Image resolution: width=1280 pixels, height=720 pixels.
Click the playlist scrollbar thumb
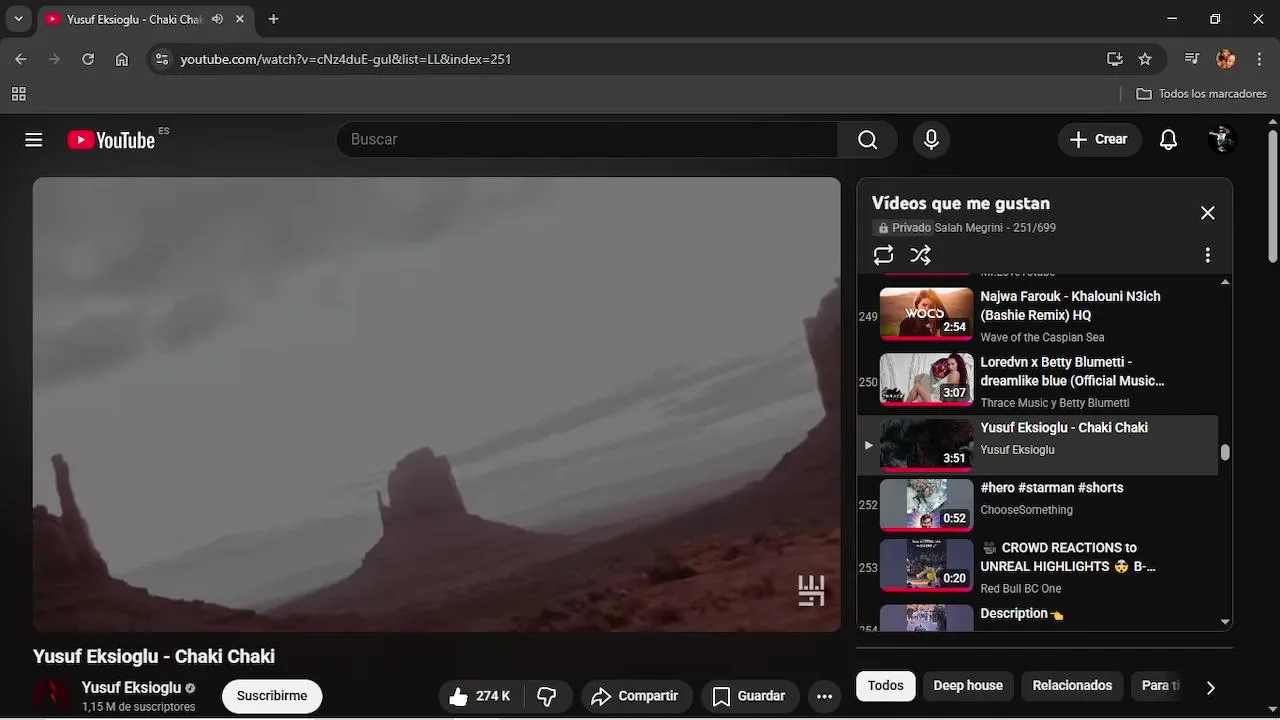pyautogui.click(x=1225, y=452)
